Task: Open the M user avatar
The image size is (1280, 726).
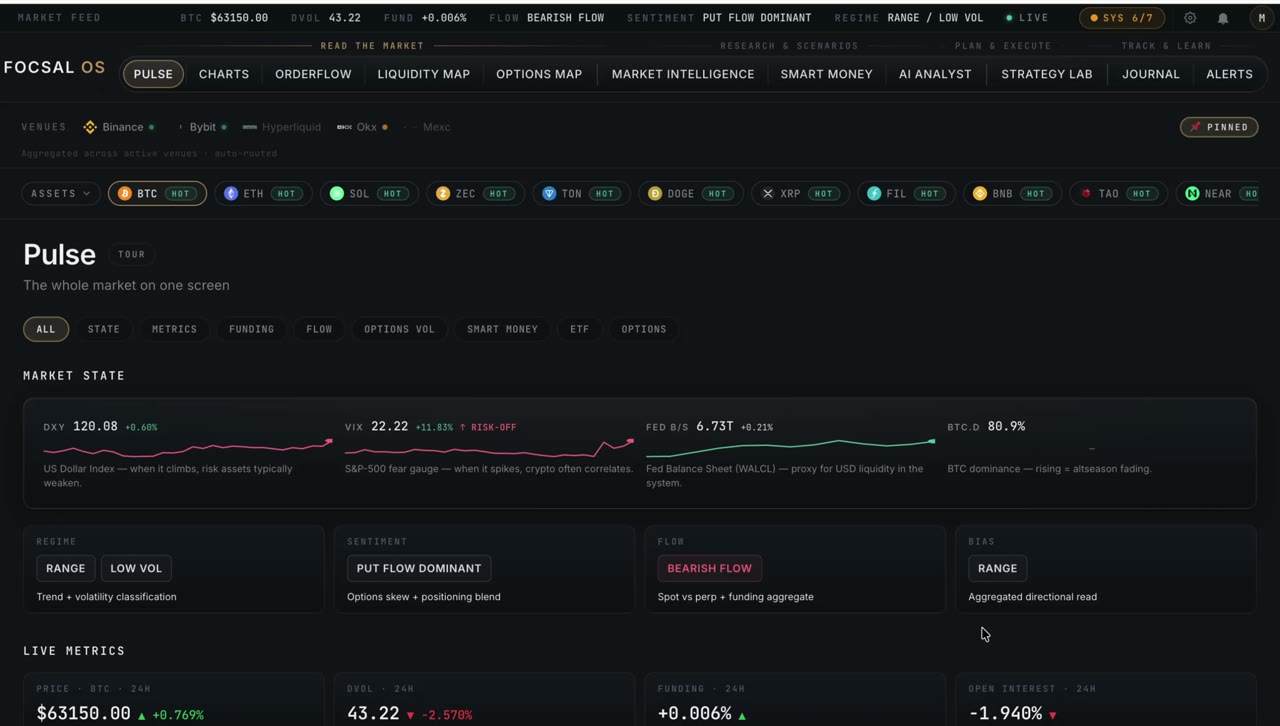Action: [1261, 18]
